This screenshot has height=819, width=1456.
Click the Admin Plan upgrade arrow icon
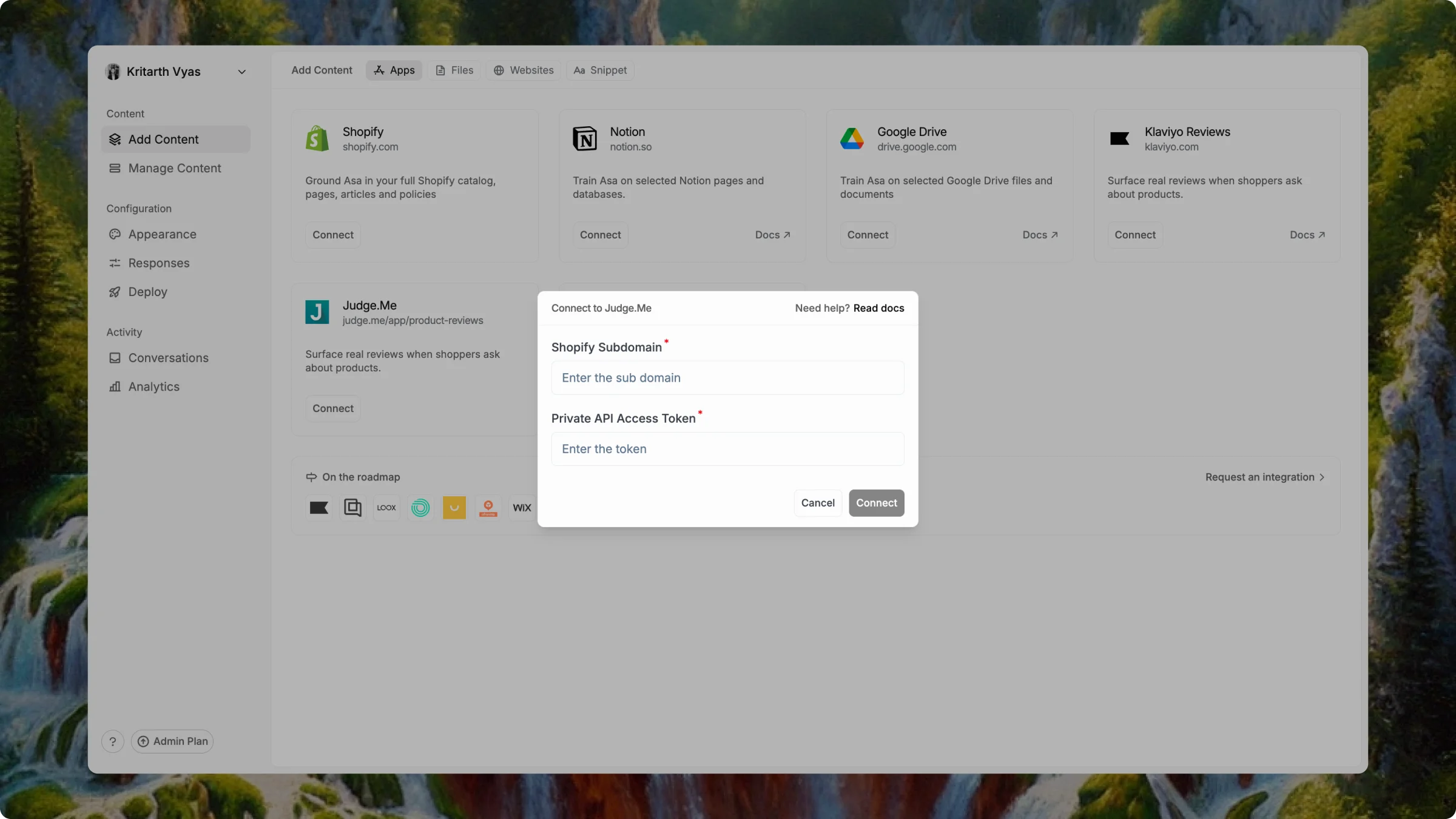(143, 741)
